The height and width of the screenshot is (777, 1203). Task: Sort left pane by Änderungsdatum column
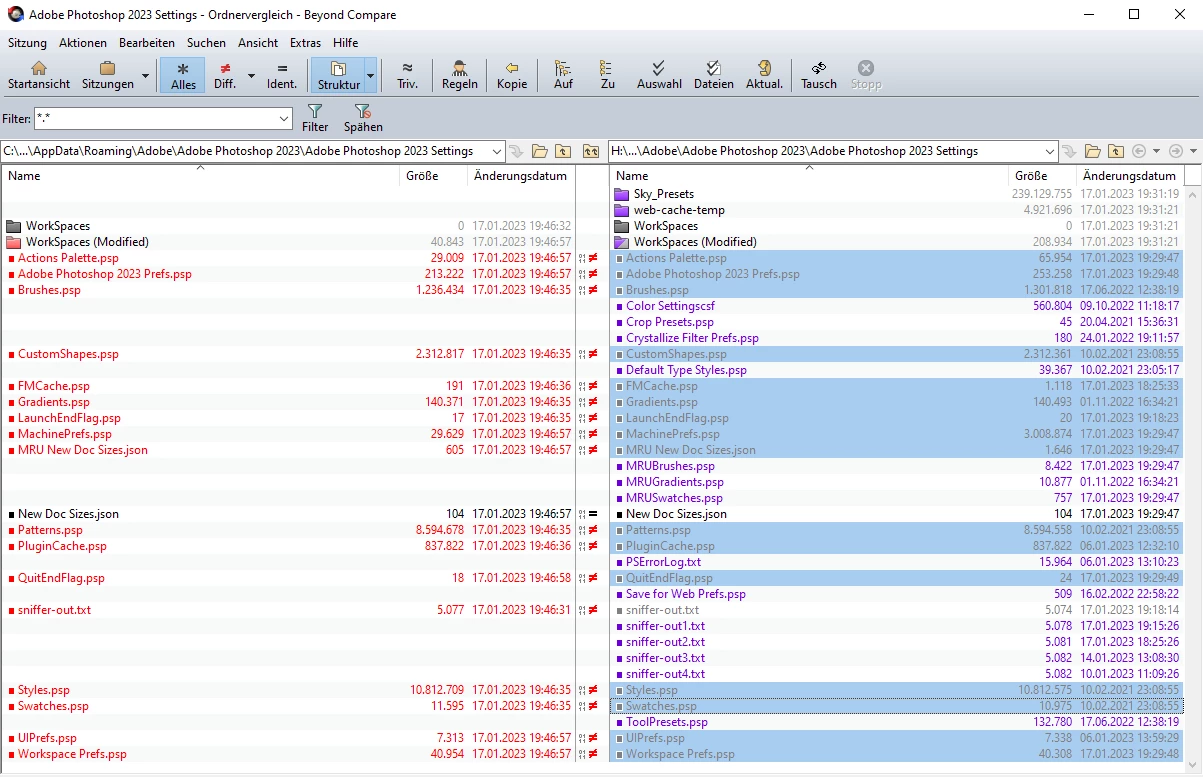521,176
